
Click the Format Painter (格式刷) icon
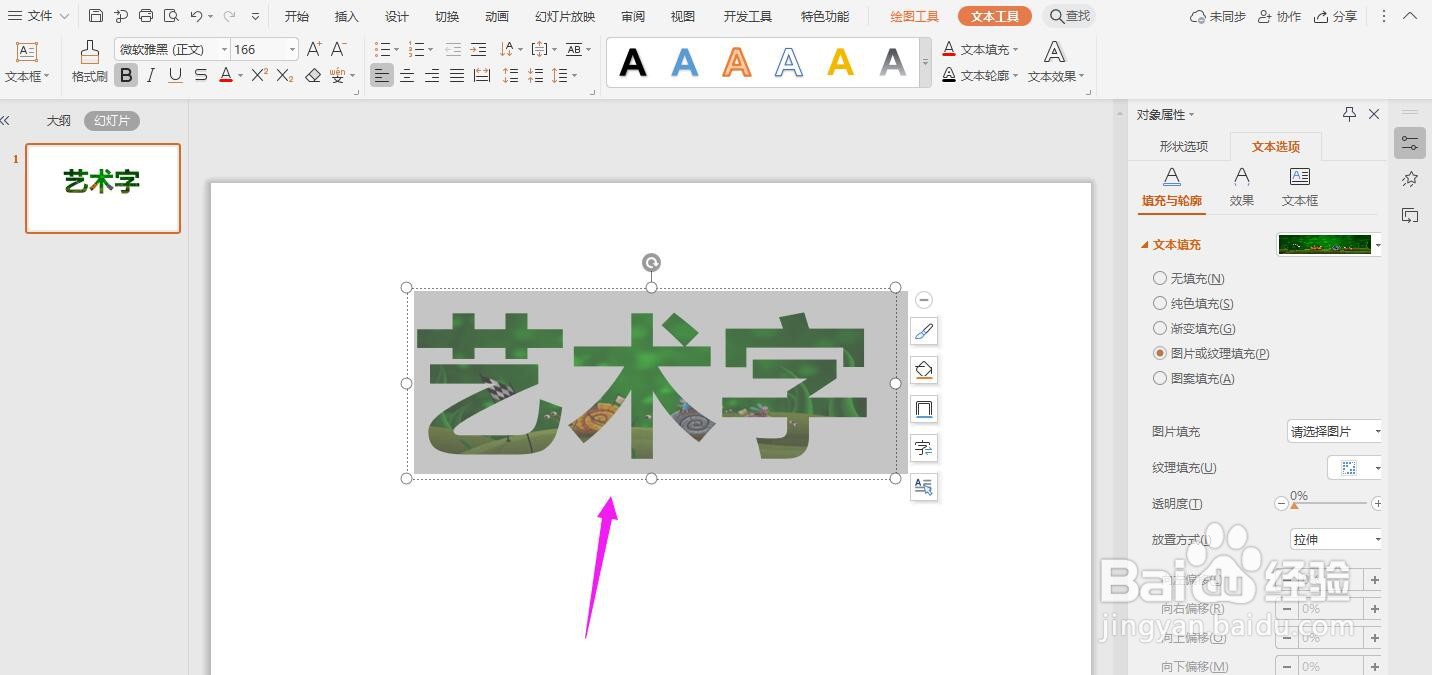(x=89, y=52)
